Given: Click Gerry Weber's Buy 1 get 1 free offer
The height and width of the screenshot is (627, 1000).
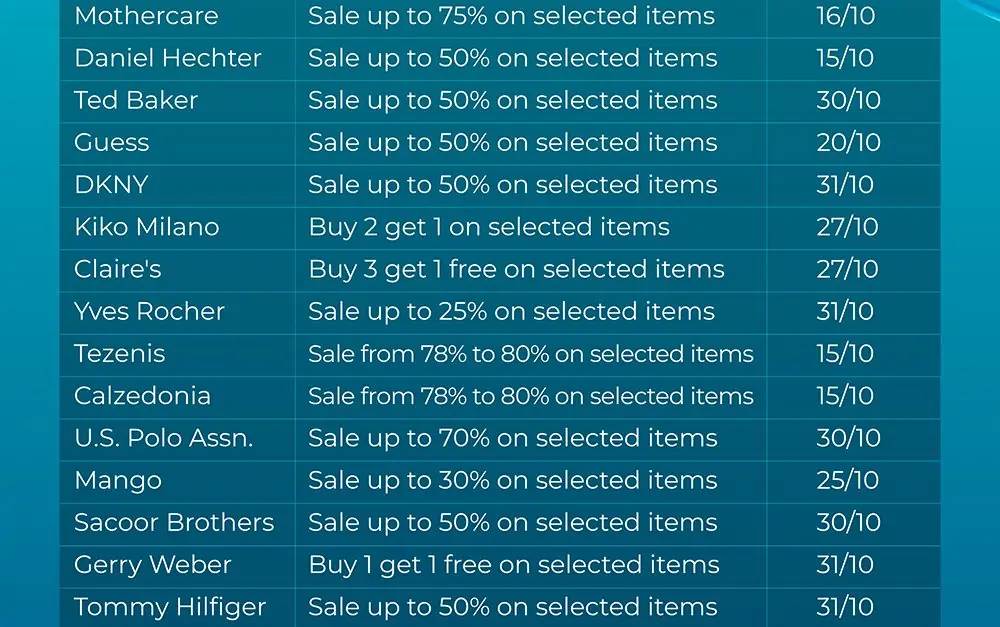Looking at the screenshot, I should click(x=514, y=564).
